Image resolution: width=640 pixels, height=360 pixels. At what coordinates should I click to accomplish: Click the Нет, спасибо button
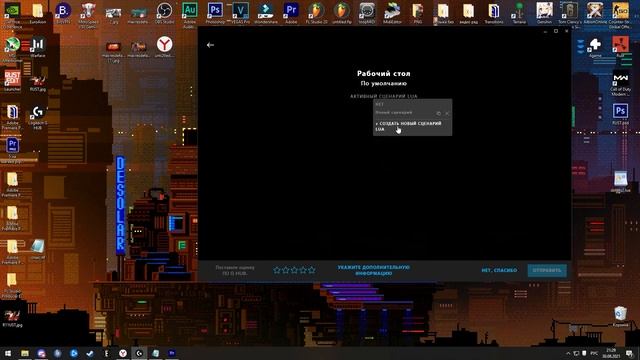pos(499,270)
